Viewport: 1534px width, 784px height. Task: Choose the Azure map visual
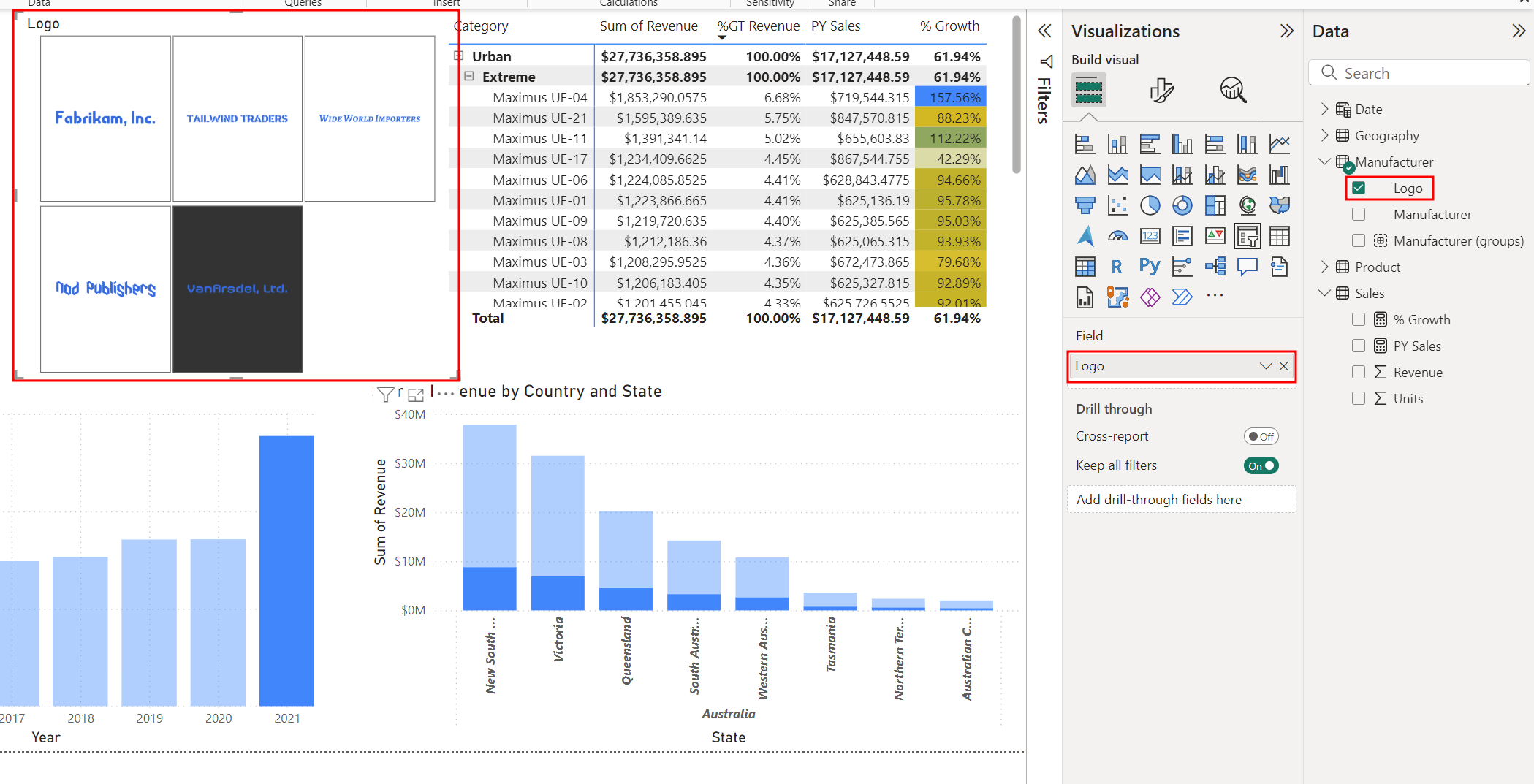(1085, 236)
